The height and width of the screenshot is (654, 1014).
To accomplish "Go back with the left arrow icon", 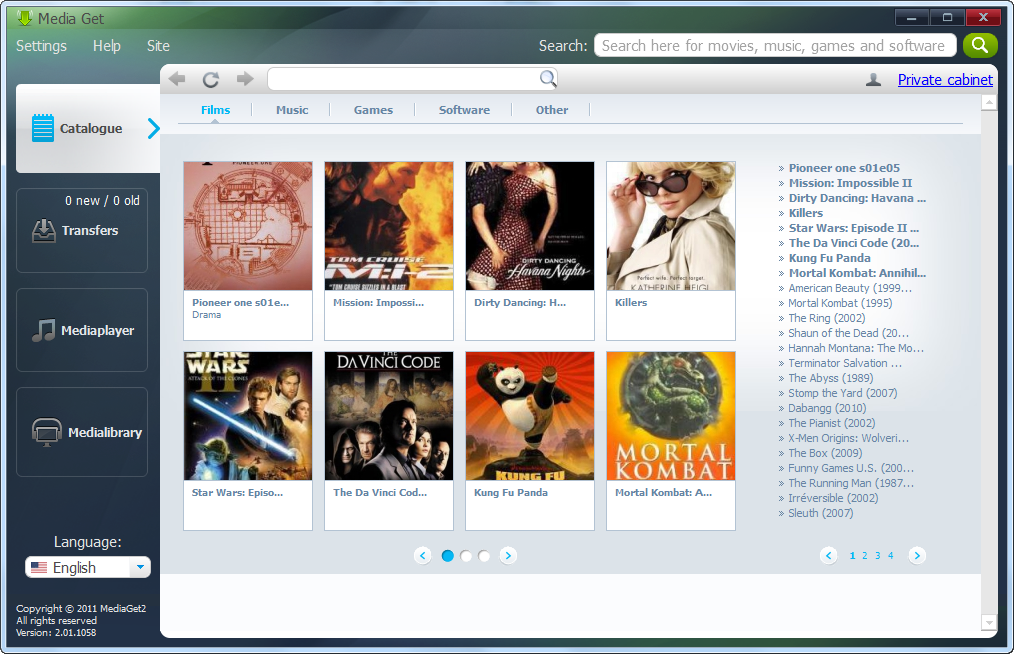I will click(177, 79).
